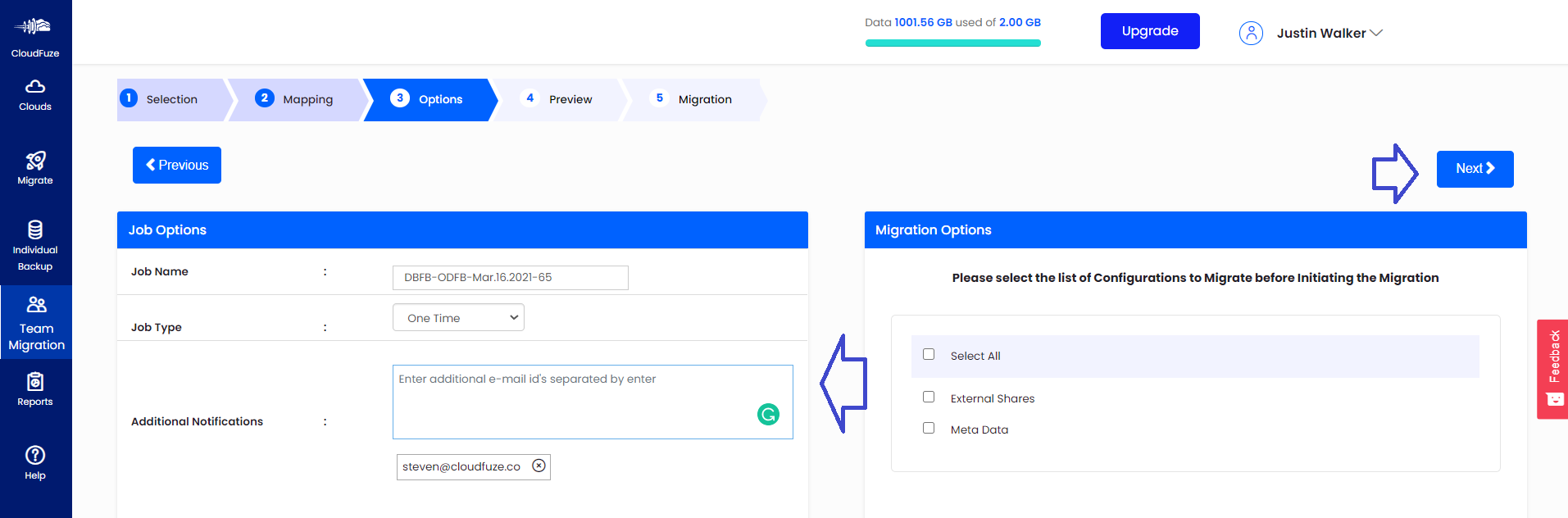1568x518 pixels.
Task: Open the Migrate rocket icon
Action: pyautogui.click(x=35, y=161)
